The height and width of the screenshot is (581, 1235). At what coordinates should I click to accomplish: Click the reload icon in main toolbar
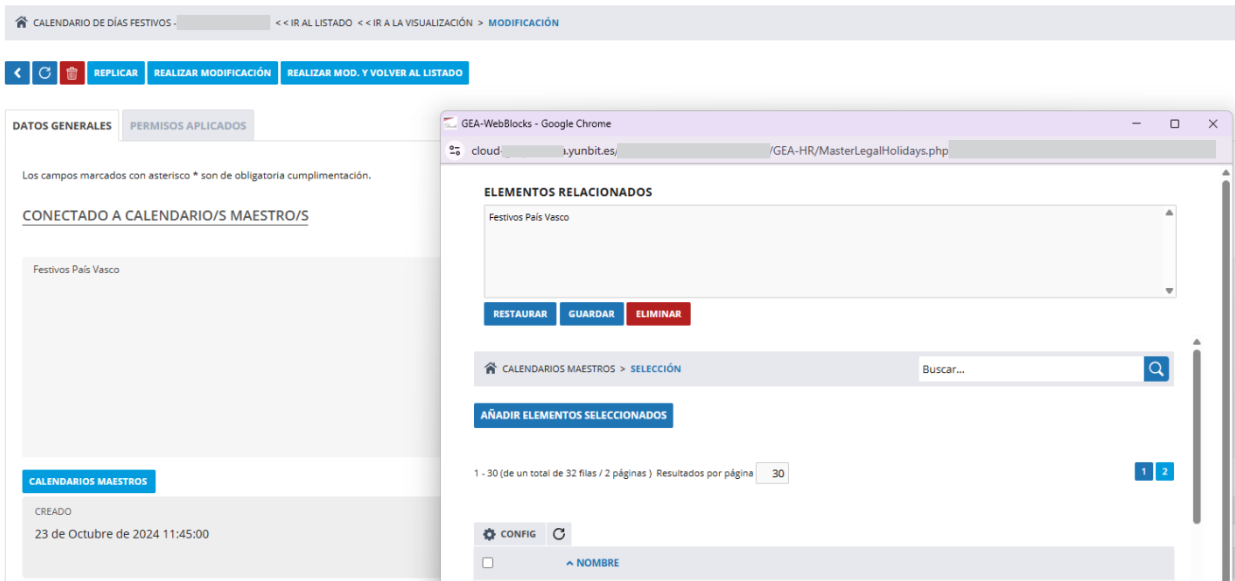coord(45,73)
